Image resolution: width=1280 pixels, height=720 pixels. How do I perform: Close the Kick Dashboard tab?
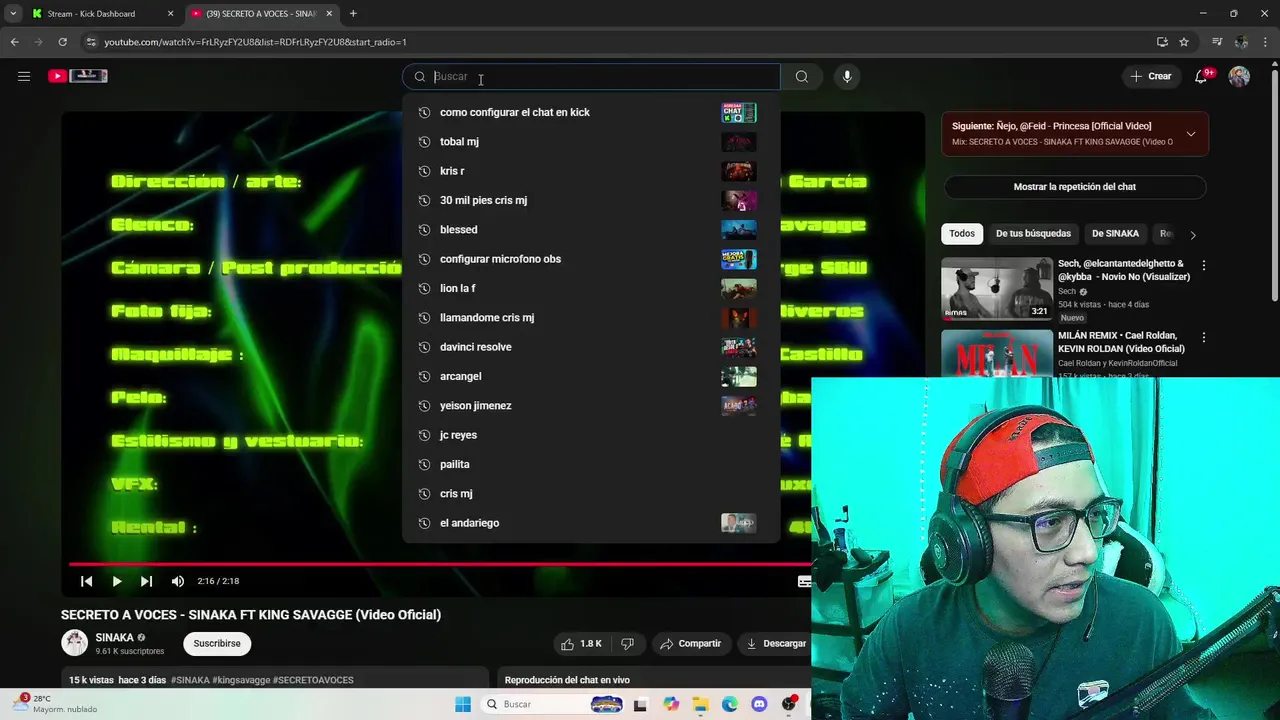(170, 14)
